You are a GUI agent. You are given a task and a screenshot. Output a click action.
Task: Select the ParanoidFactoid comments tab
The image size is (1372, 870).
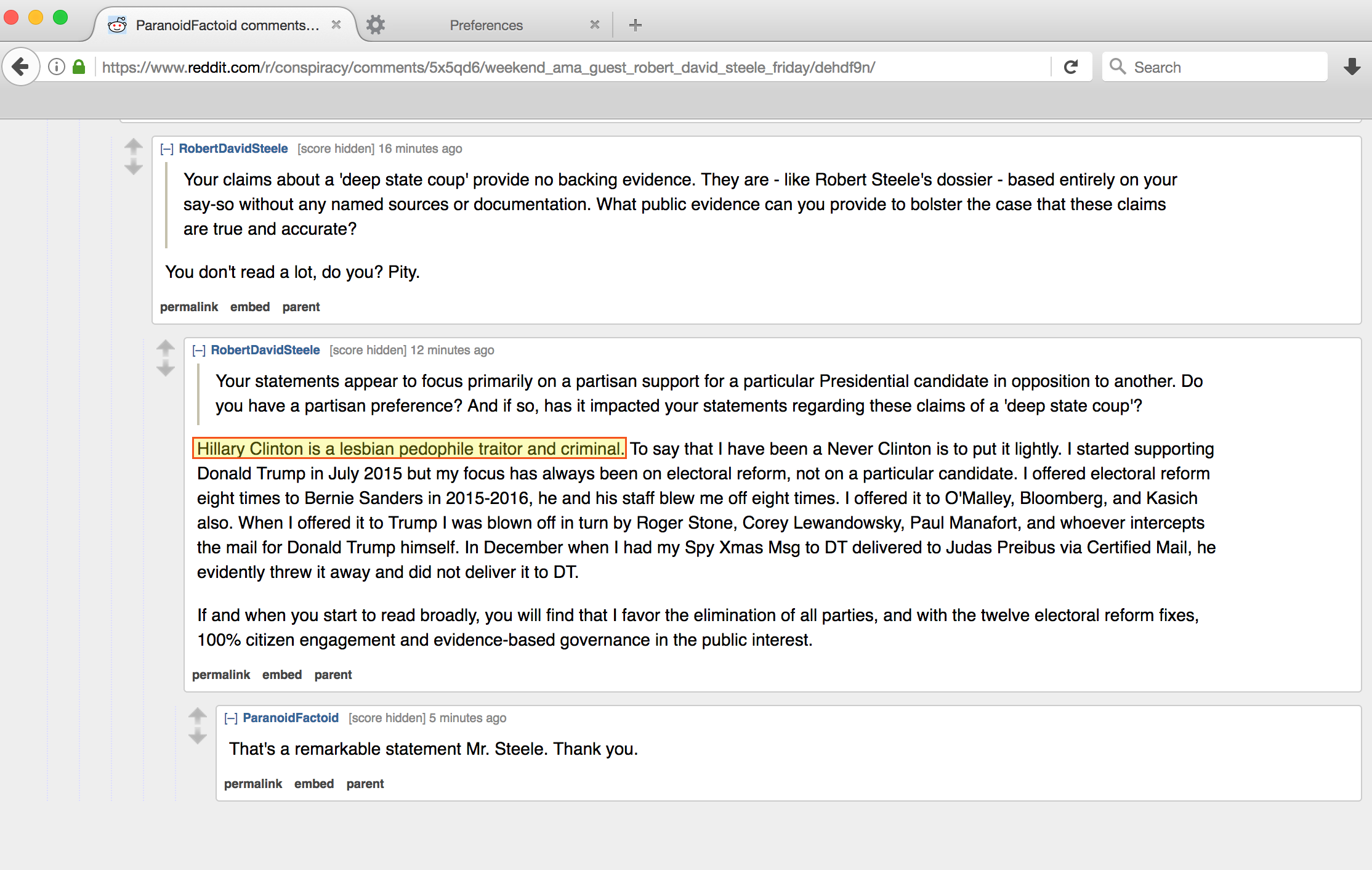pos(227,25)
